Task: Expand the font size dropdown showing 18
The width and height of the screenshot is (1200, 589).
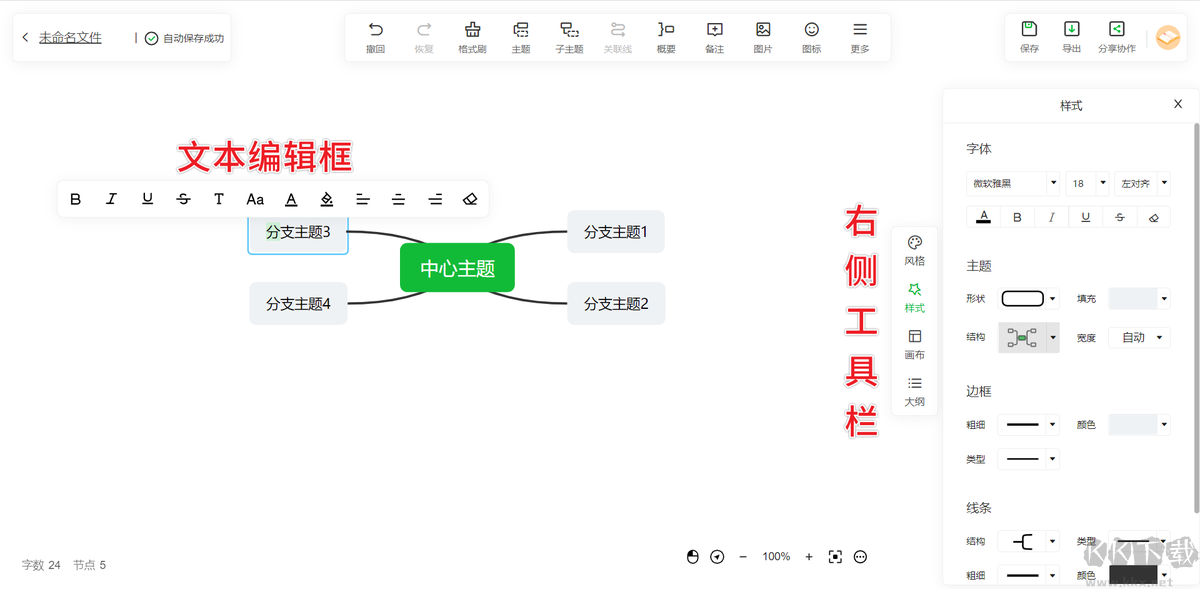Action: [x=1087, y=183]
